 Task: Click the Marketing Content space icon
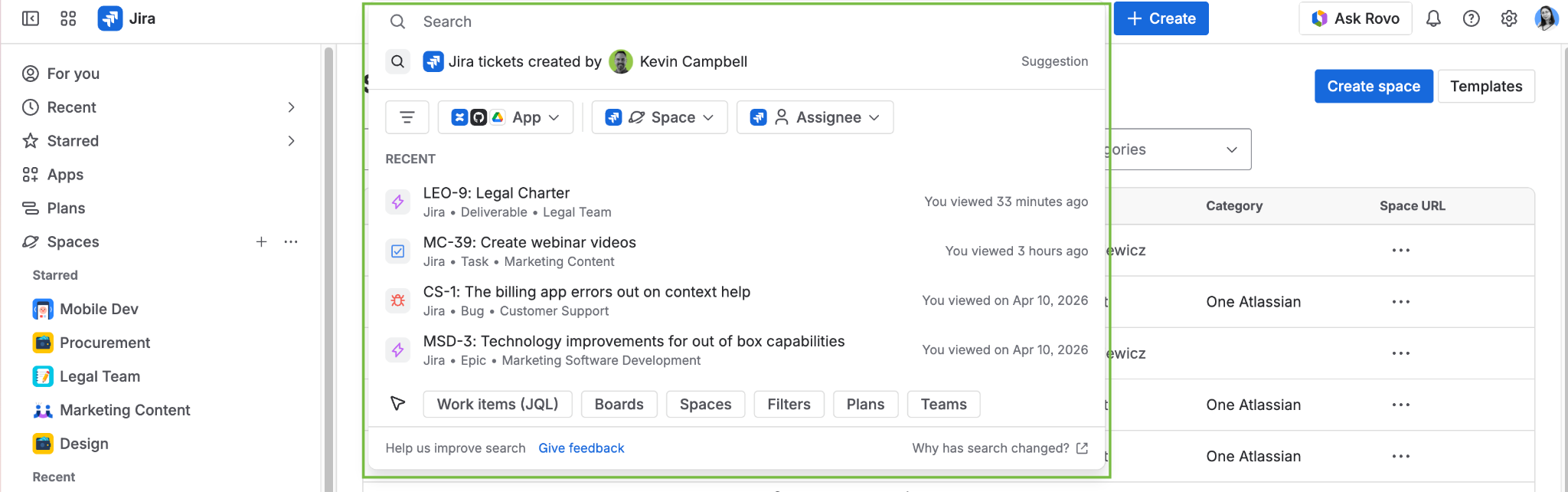coord(43,410)
